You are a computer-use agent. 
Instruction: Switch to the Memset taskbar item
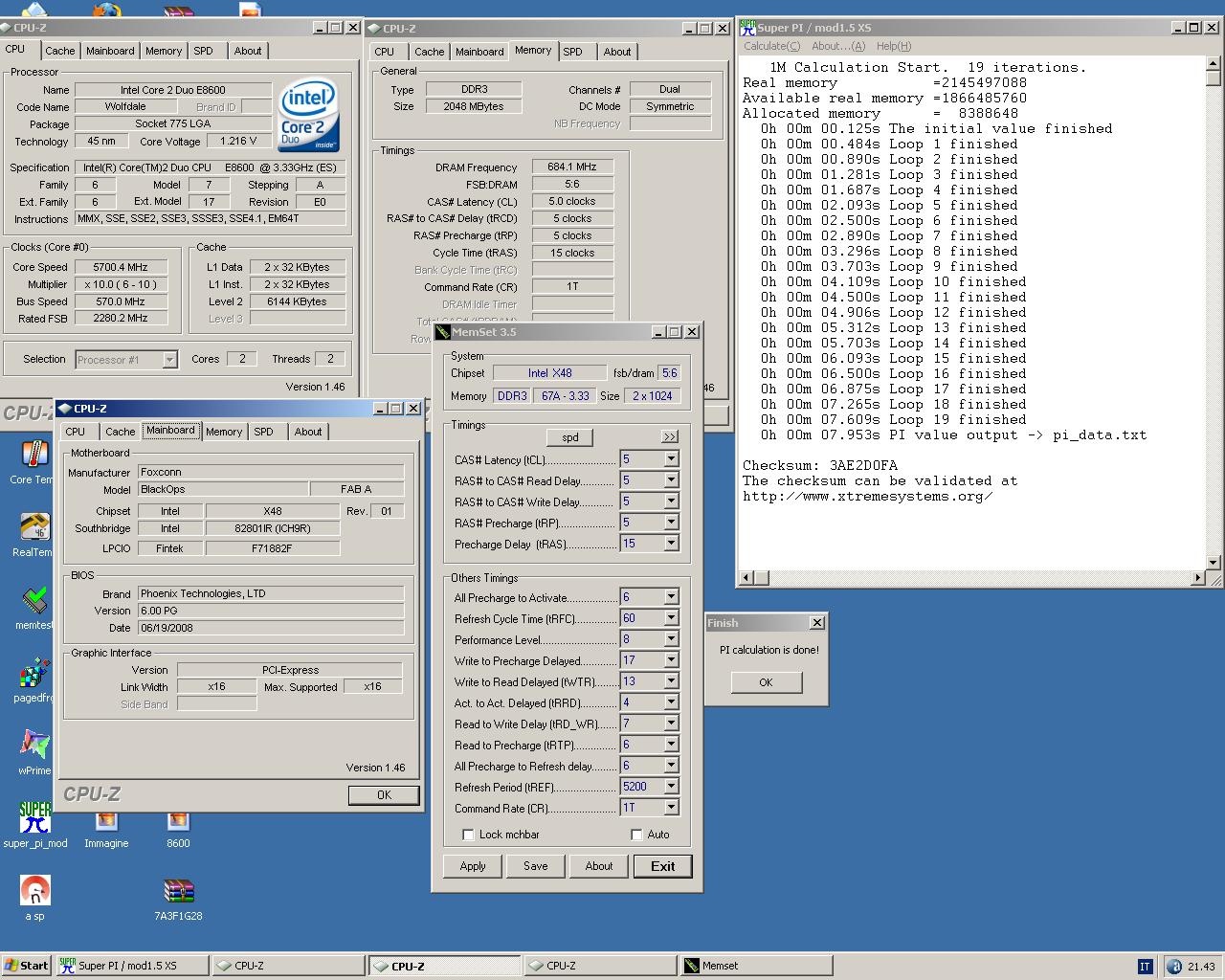point(754,966)
